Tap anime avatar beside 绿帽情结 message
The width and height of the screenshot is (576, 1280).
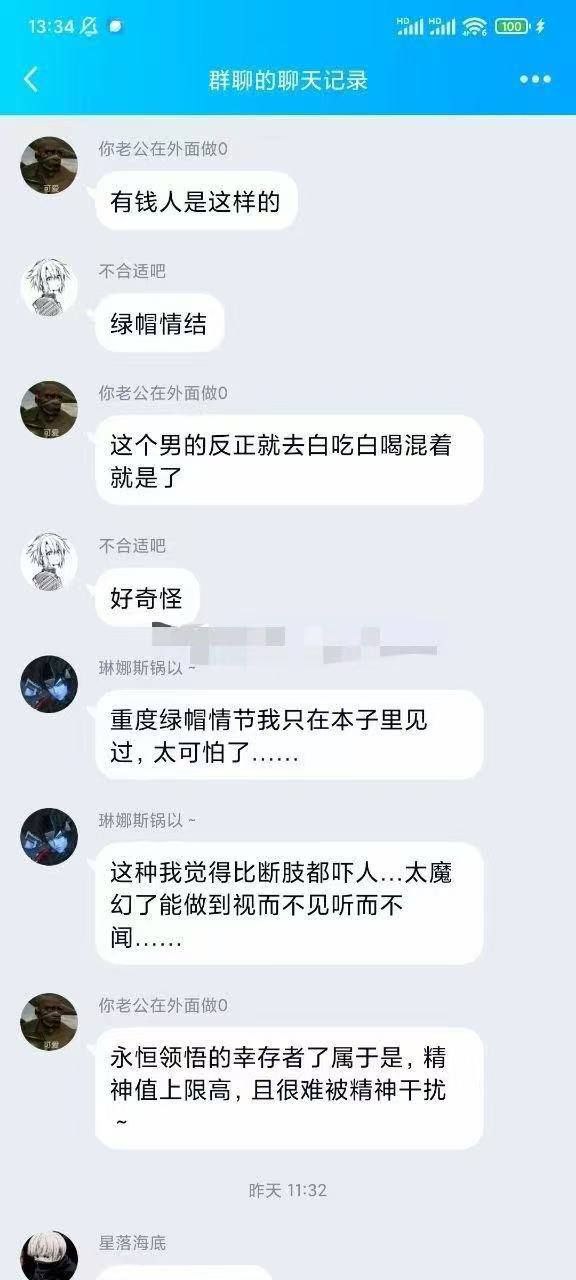[49, 288]
